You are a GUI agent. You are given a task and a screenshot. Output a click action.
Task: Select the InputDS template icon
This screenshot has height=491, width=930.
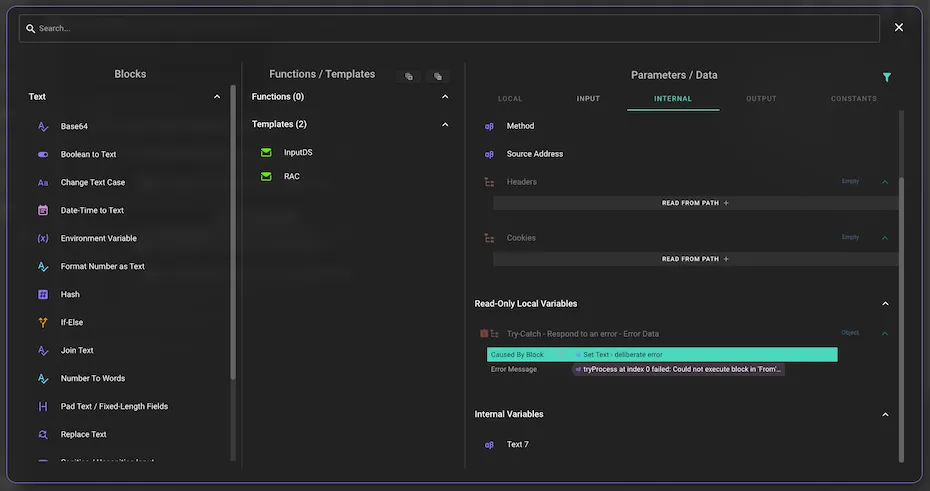coord(266,153)
